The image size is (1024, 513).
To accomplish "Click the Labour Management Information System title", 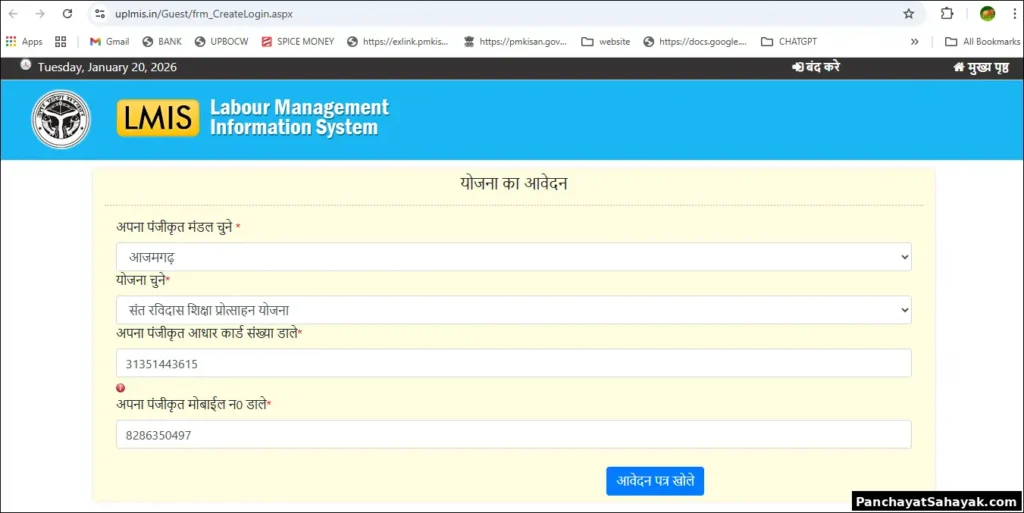I will click(299, 117).
